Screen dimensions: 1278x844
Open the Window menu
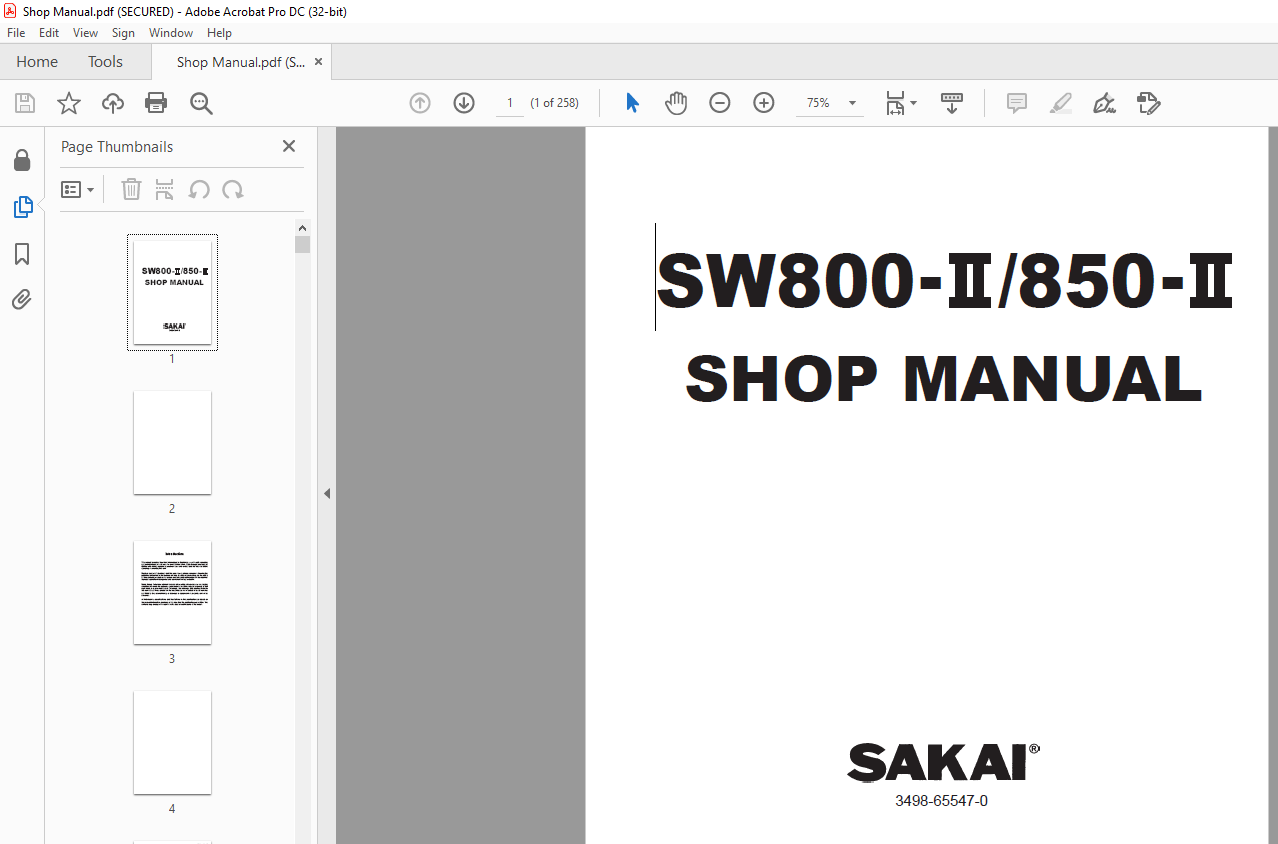point(171,33)
